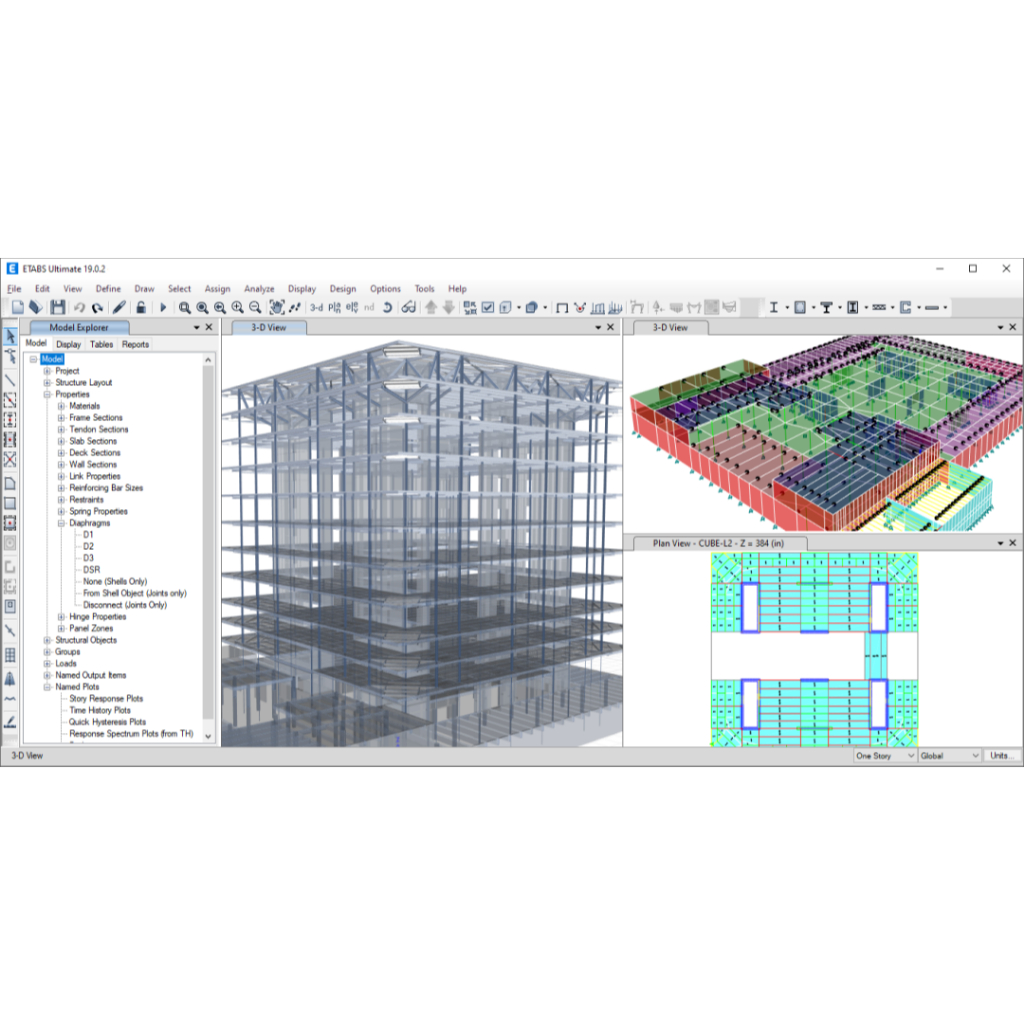
Task: Open the One Story dropdown in status bar
Action: click(x=885, y=756)
